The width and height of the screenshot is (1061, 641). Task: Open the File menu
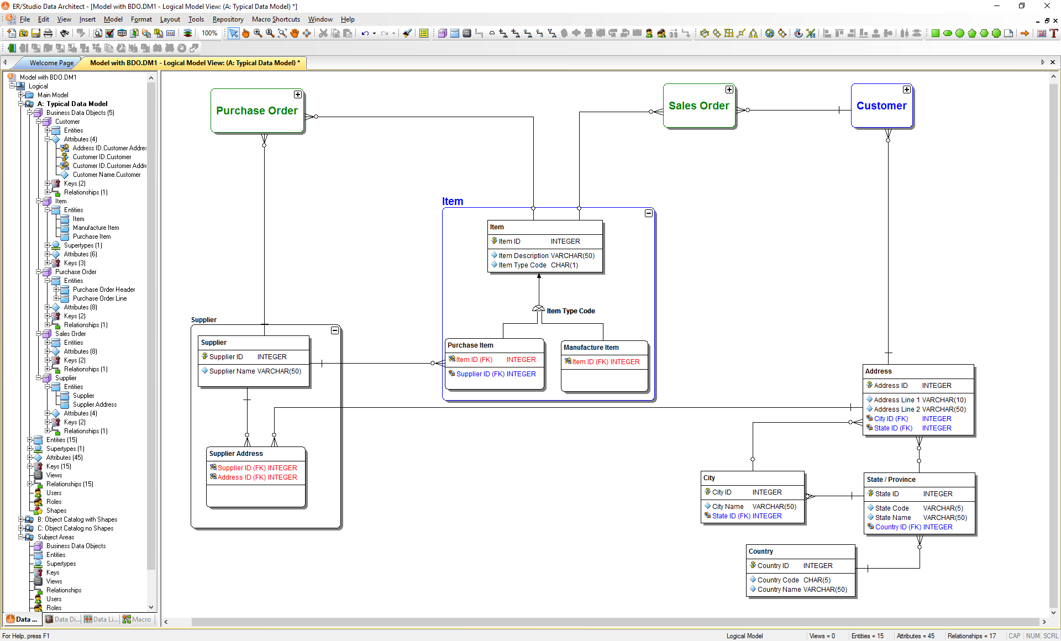tap(24, 19)
